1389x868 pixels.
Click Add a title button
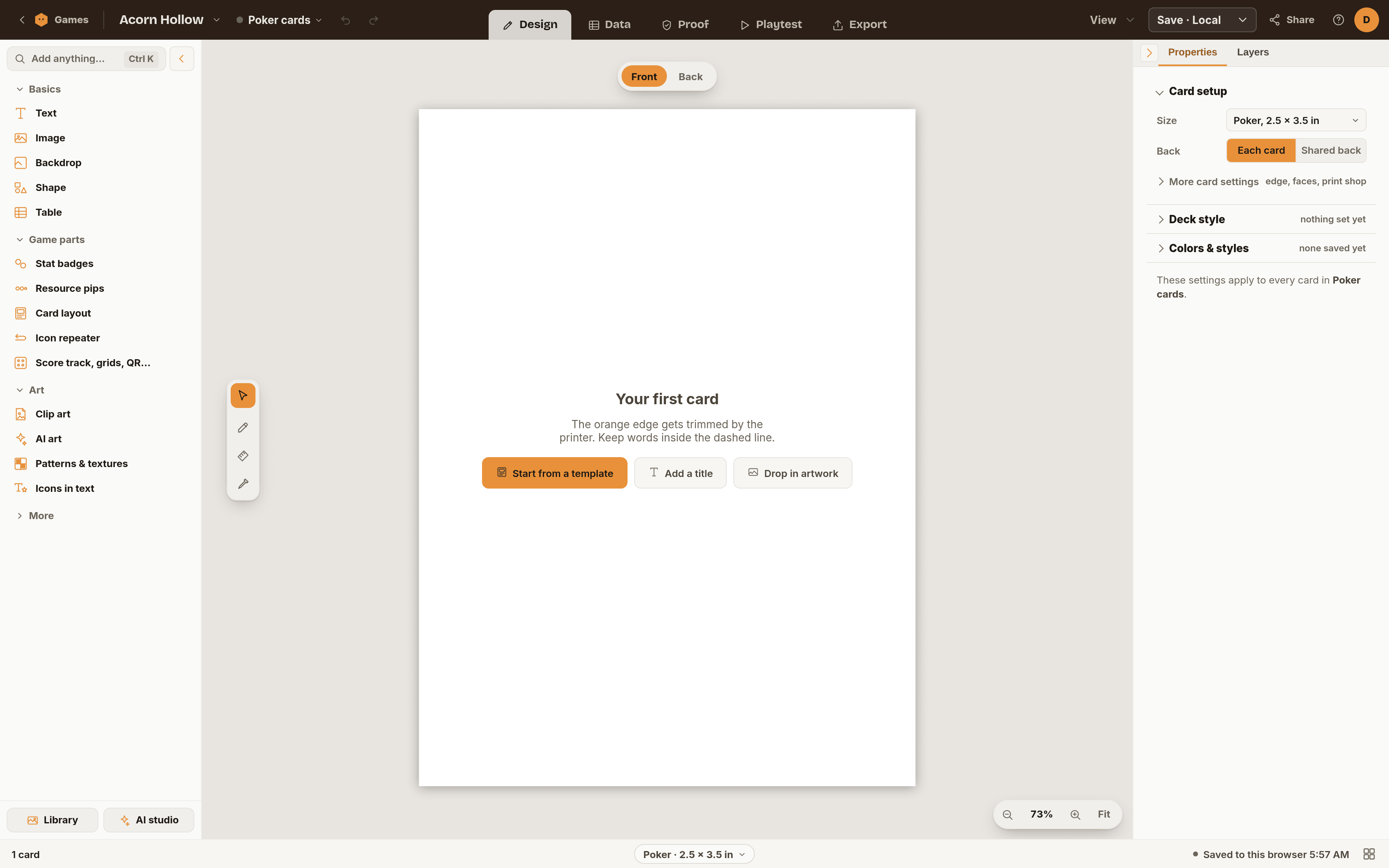pyautogui.click(x=680, y=473)
